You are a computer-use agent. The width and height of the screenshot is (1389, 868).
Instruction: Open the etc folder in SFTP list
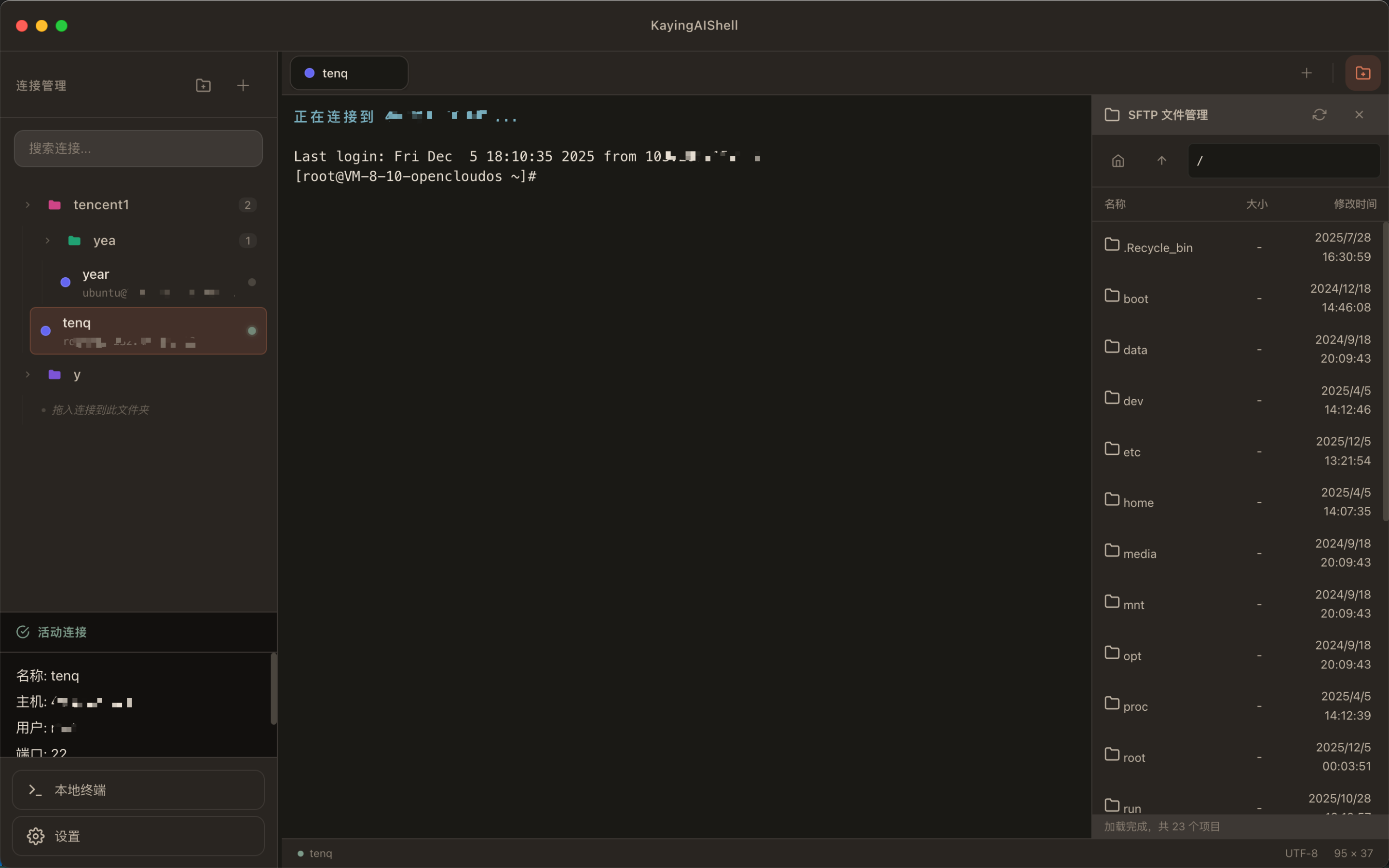(x=1131, y=452)
